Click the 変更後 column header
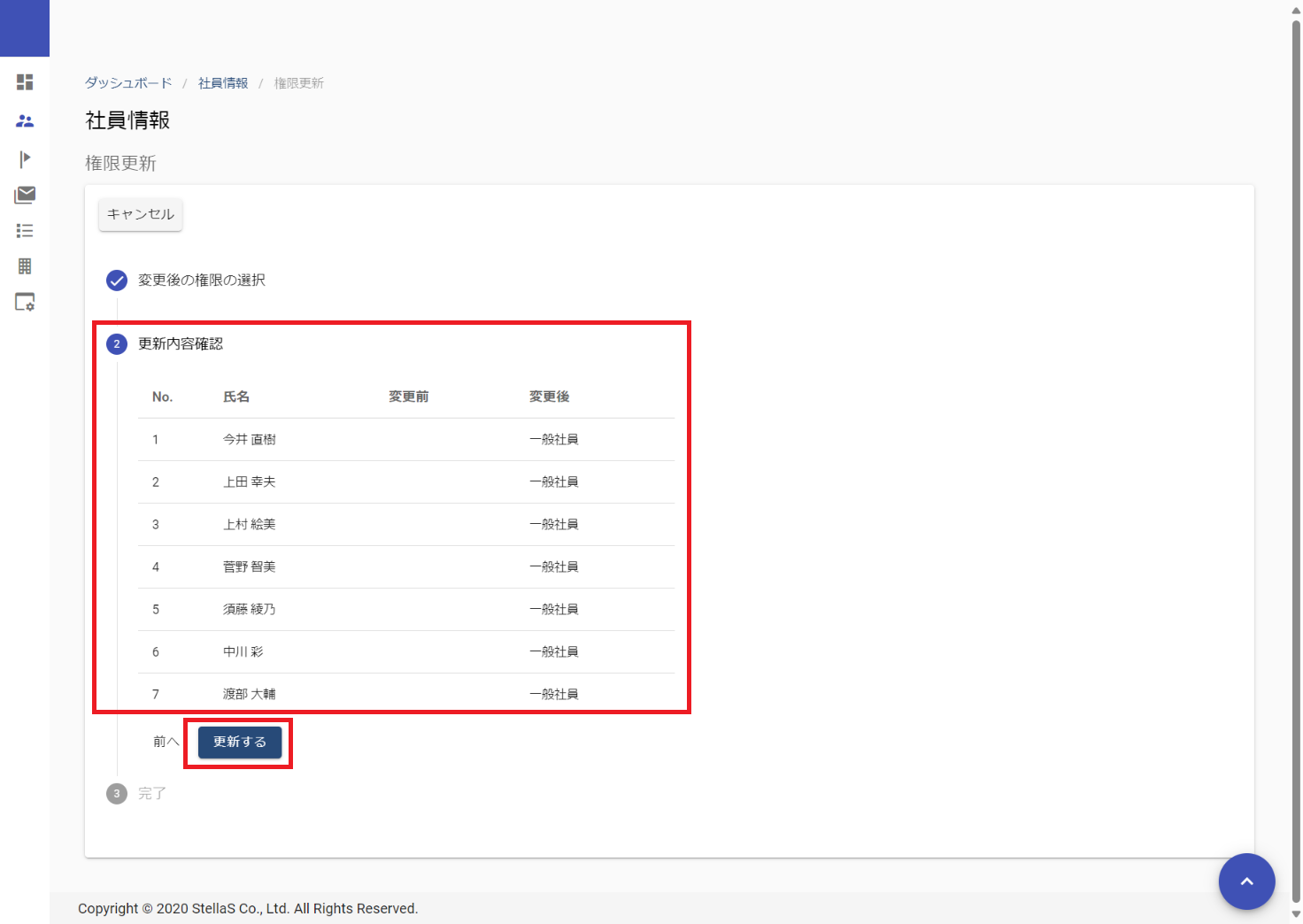Image resolution: width=1303 pixels, height=924 pixels. pyautogui.click(x=549, y=397)
